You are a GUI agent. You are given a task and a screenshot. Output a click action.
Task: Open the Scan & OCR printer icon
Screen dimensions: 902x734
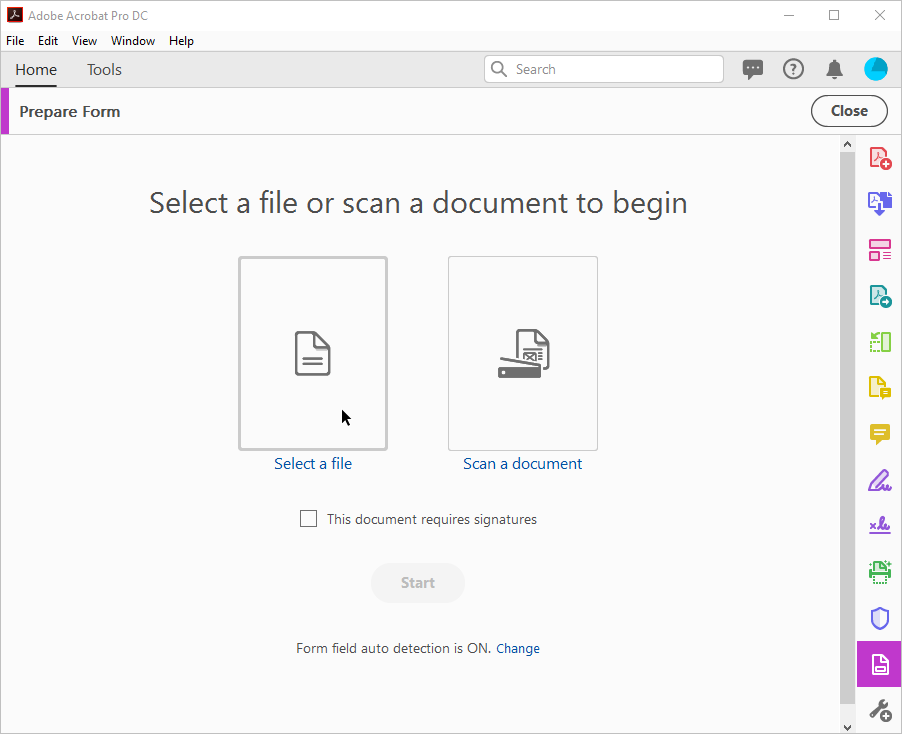880,572
